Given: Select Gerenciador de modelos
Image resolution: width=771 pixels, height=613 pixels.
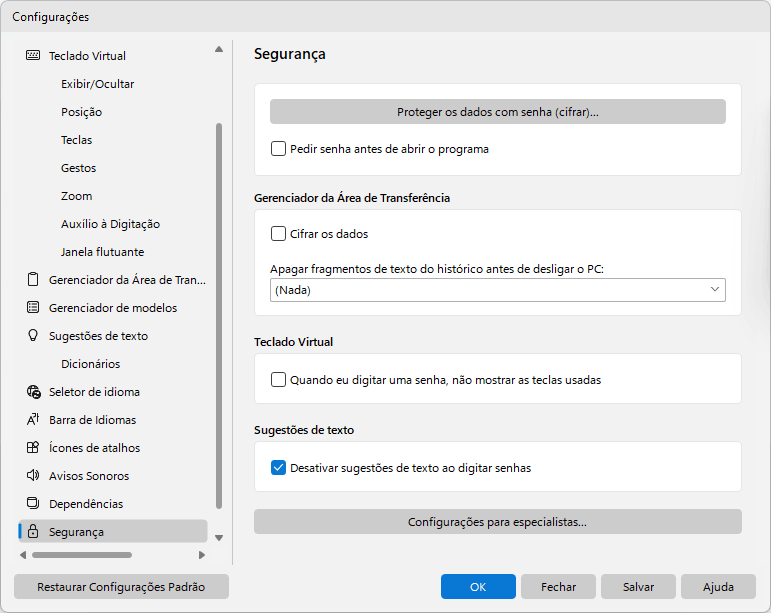Looking at the screenshot, I should 113,308.
